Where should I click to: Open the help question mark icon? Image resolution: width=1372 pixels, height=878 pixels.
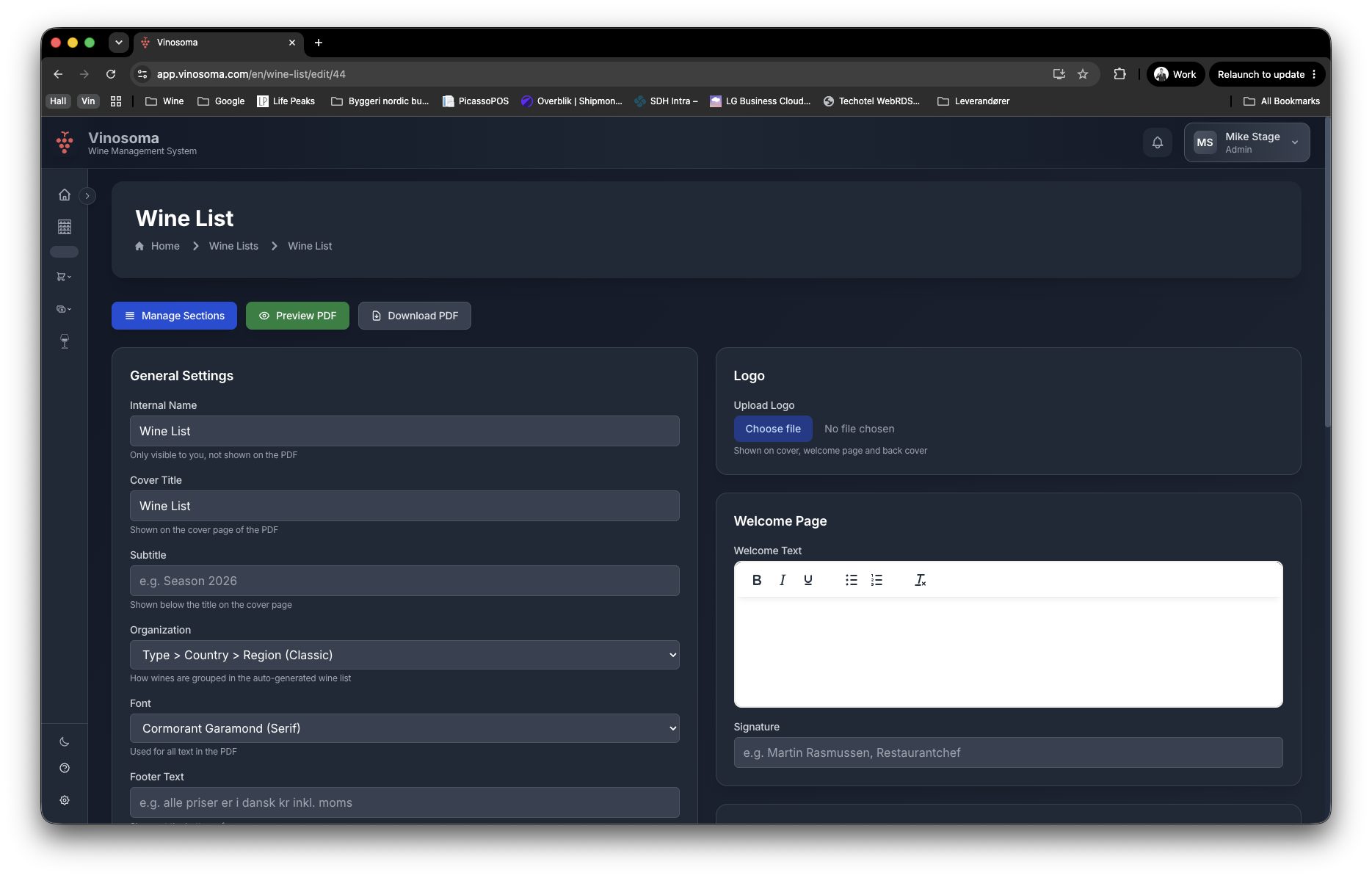pos(65,769)
